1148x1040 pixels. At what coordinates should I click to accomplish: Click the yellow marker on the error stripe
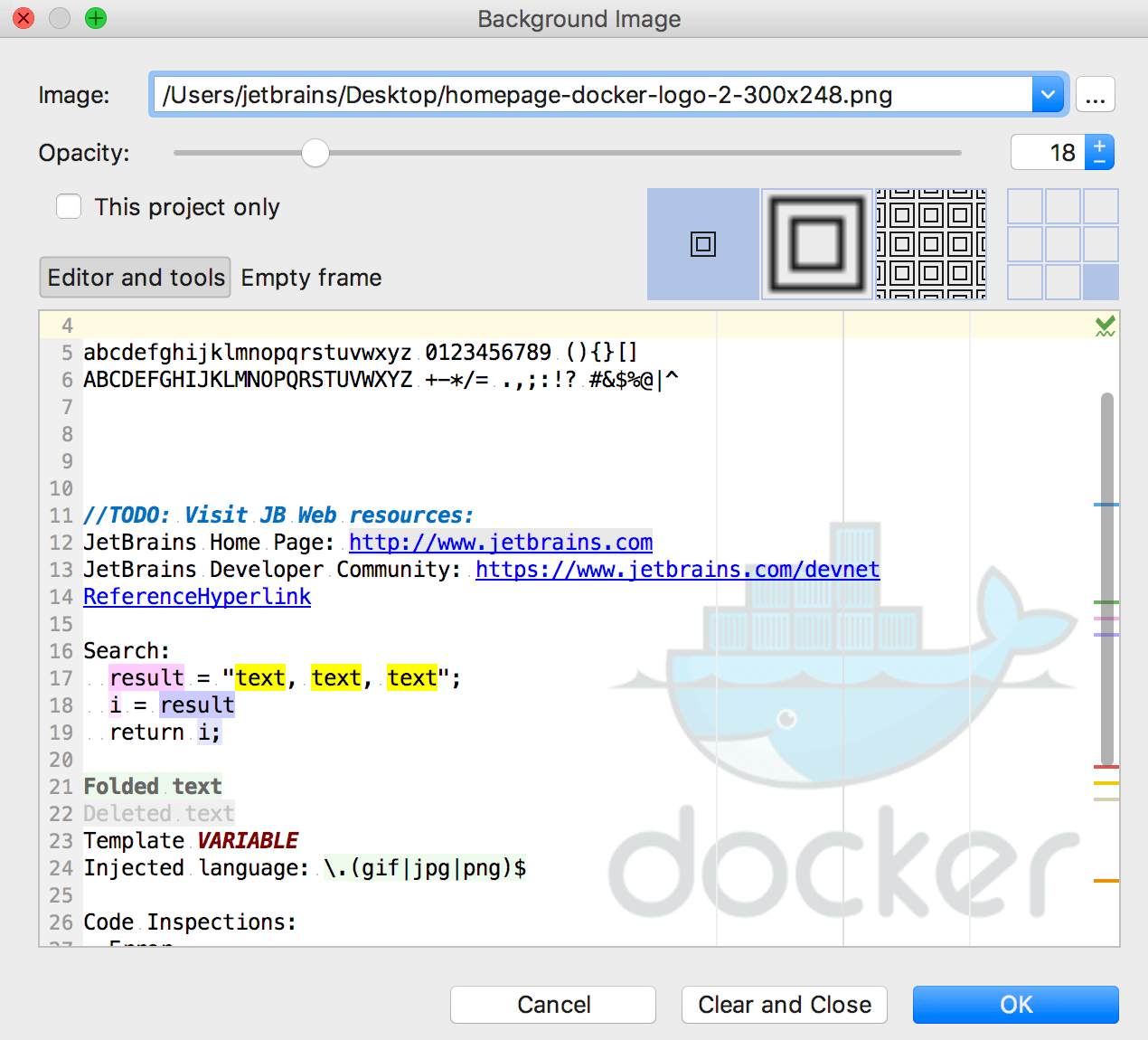(x=1106, y=782)
